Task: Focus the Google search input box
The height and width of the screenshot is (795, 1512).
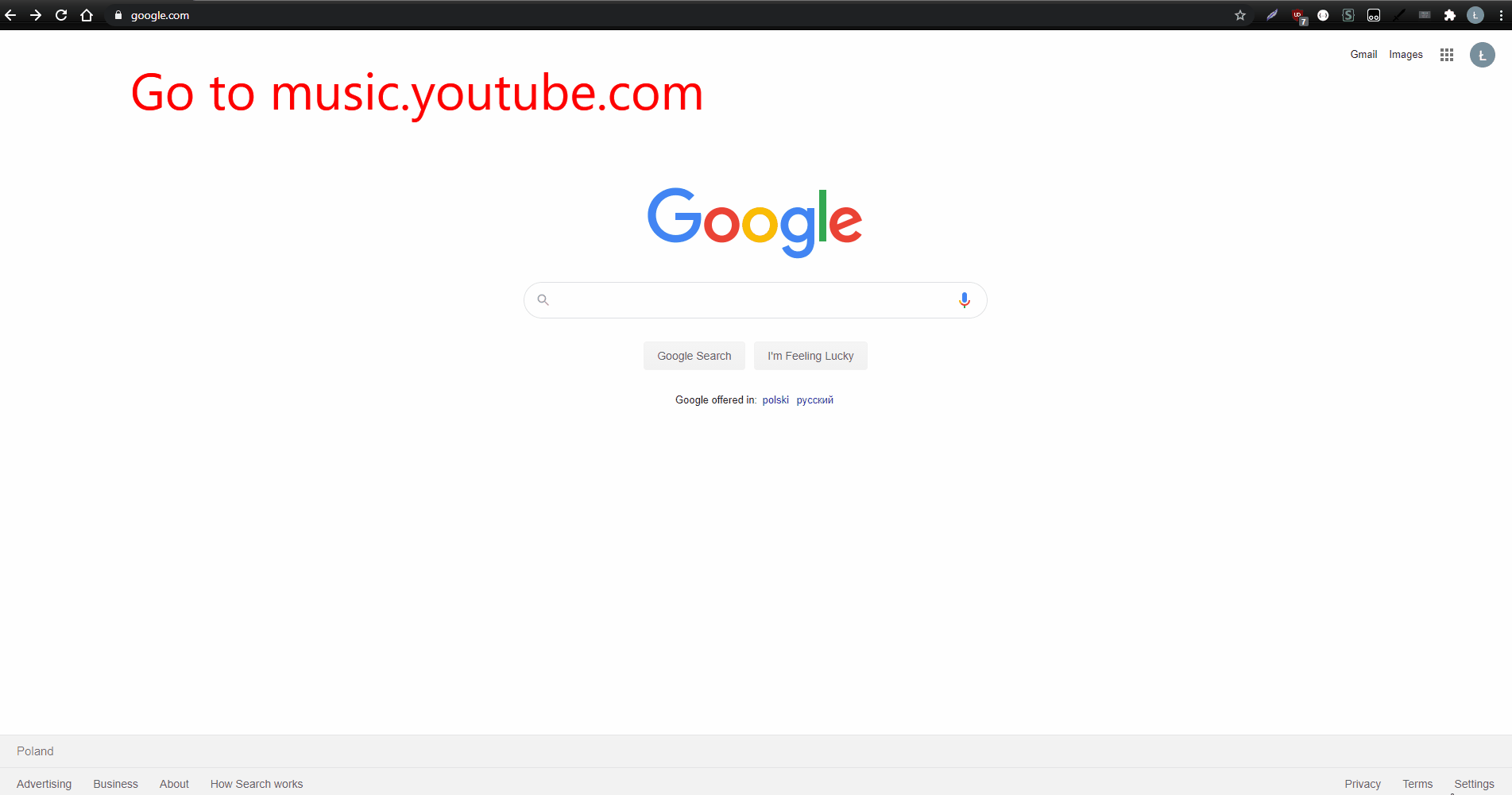Action: [755, 300]
